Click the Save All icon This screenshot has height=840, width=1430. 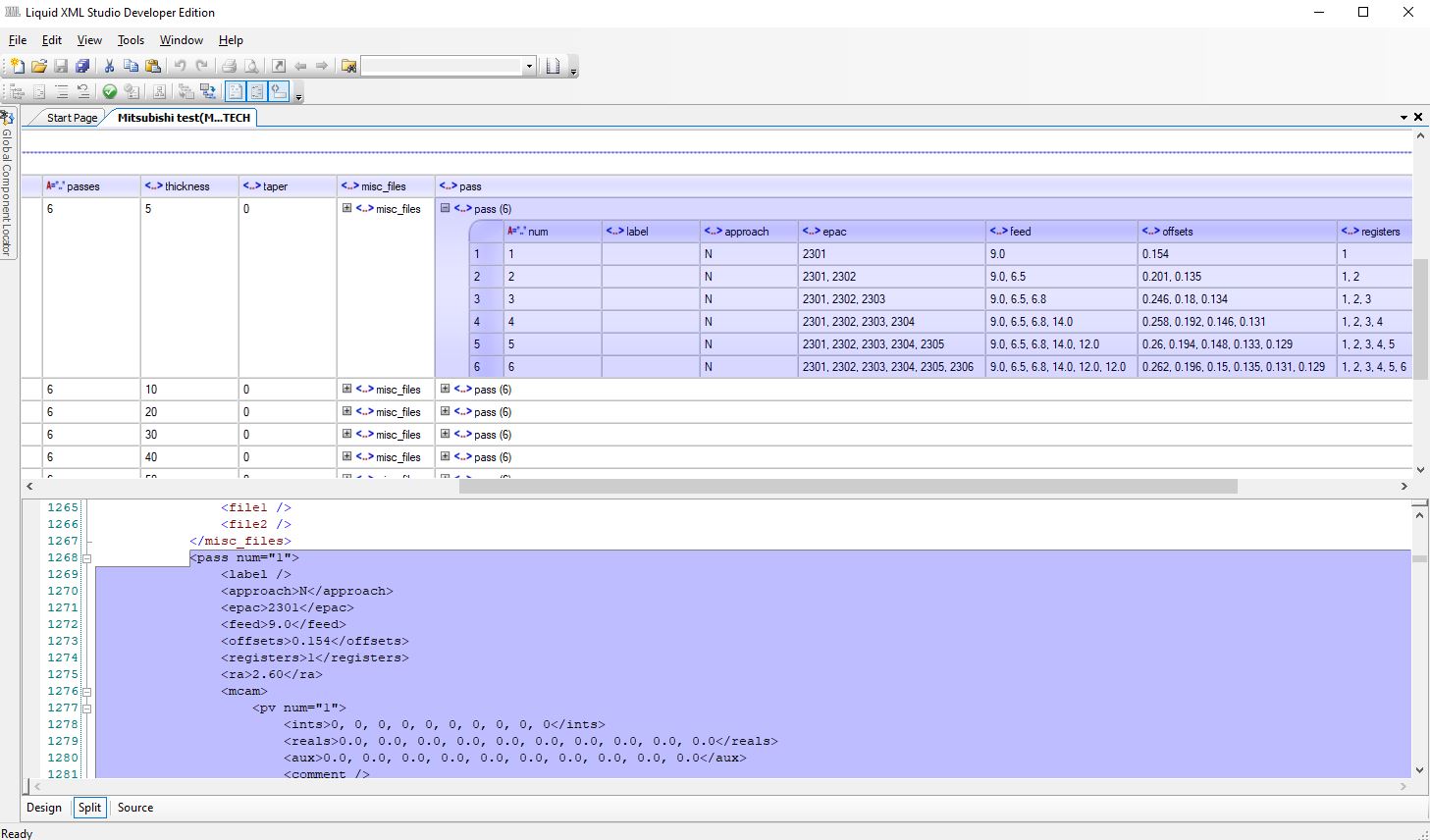click(x=82, y=66)
